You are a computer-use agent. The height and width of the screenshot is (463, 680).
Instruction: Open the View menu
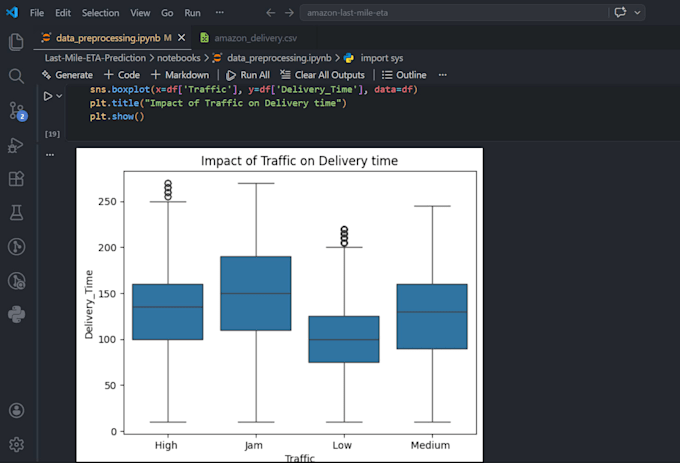click(x=140, y=13)
